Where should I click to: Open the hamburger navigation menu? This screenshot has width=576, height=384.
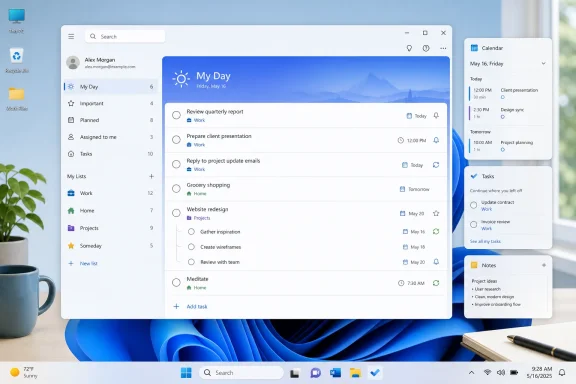[71, 36]
